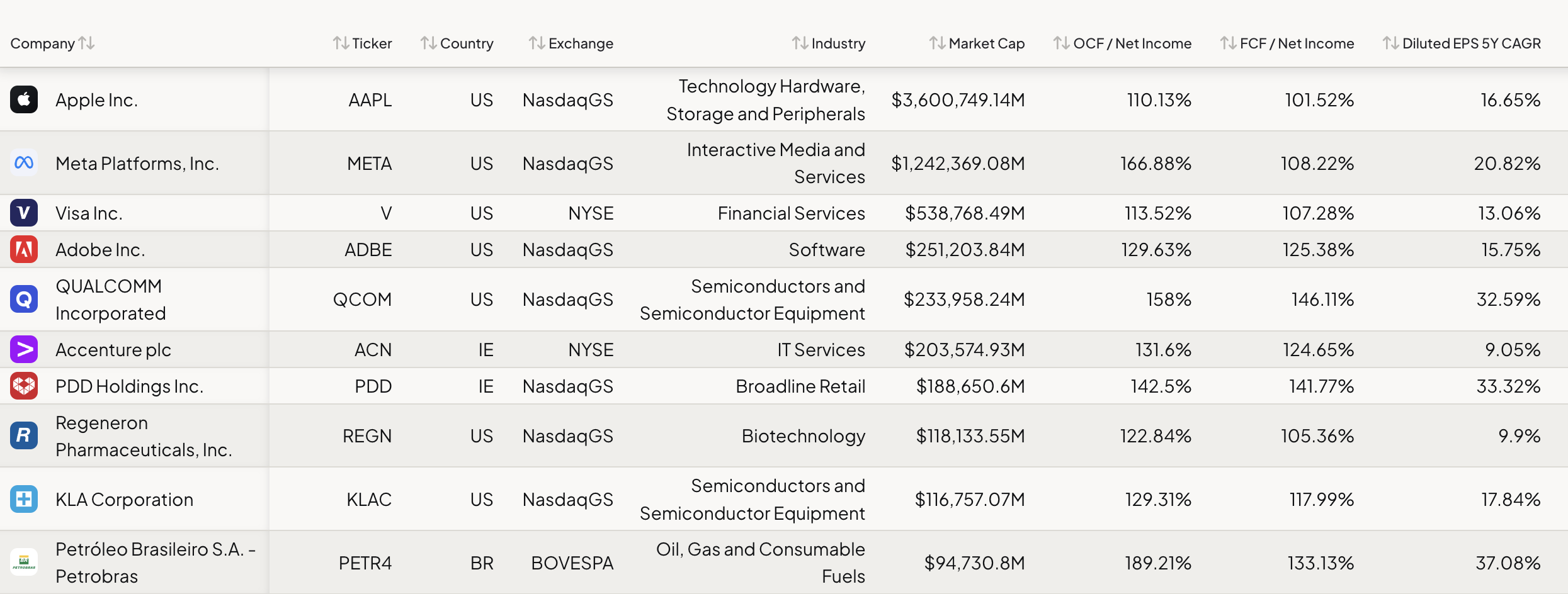This screenshot has height=594, width=1568.
Task: Sort by Diluted EPS 5Y CAGR header label
Action: [x=1472, y=43]
